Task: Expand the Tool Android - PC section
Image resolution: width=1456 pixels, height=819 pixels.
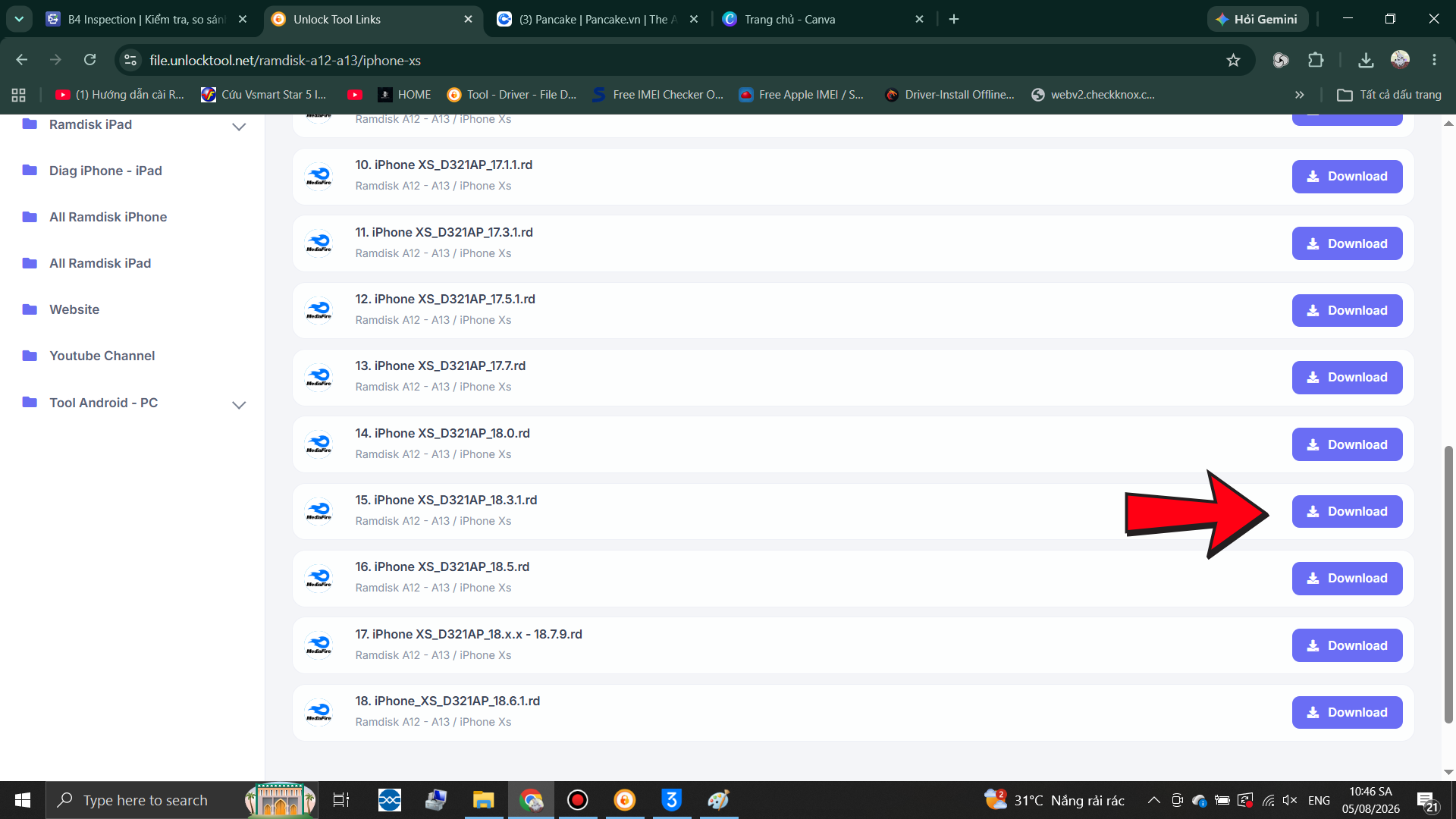Action: tap(239, 404)
